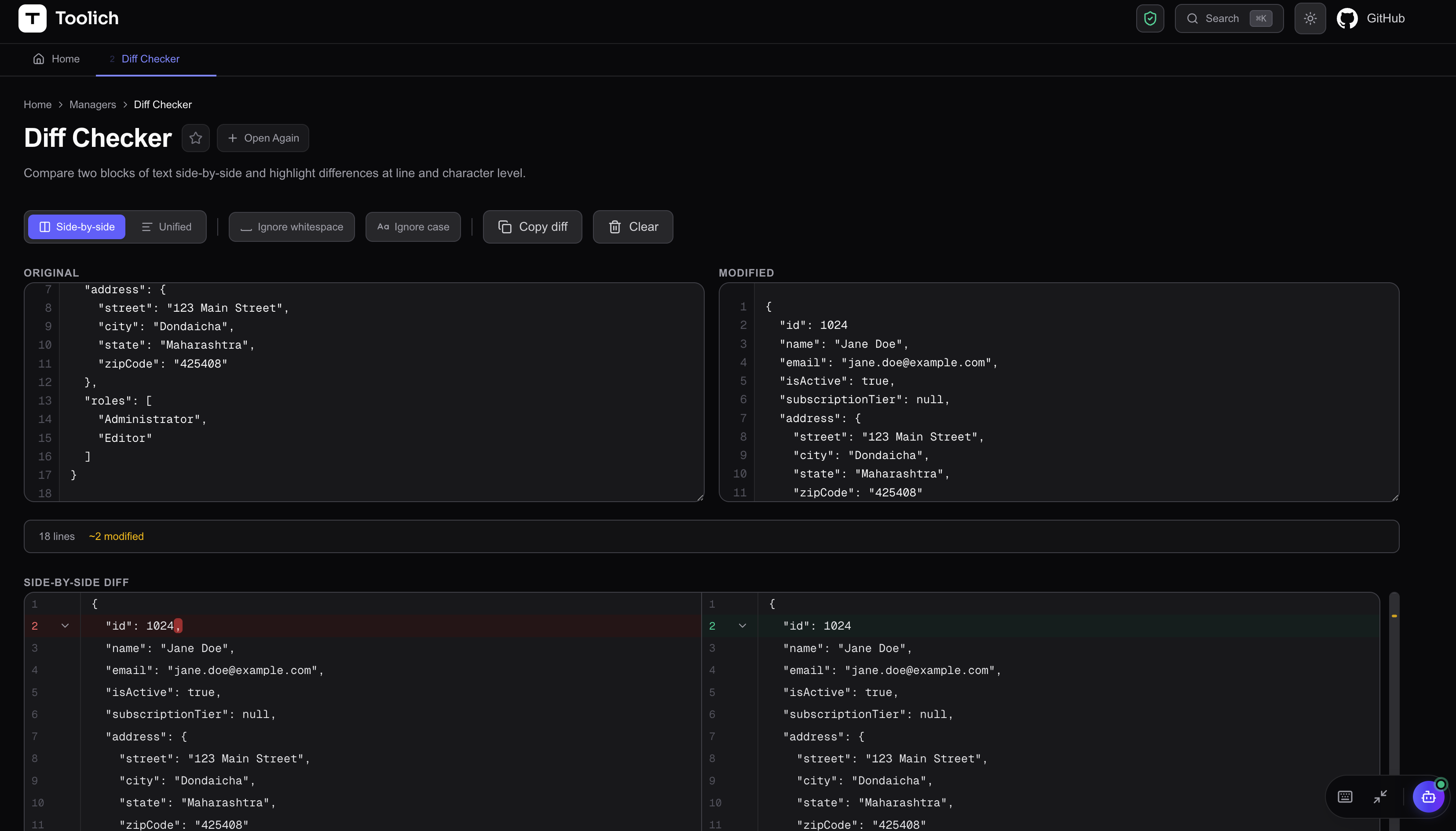Viewport: 1456px width, 831px height.
Task: Toggle the sun theme icon
Action: [x=1310, y=18]
